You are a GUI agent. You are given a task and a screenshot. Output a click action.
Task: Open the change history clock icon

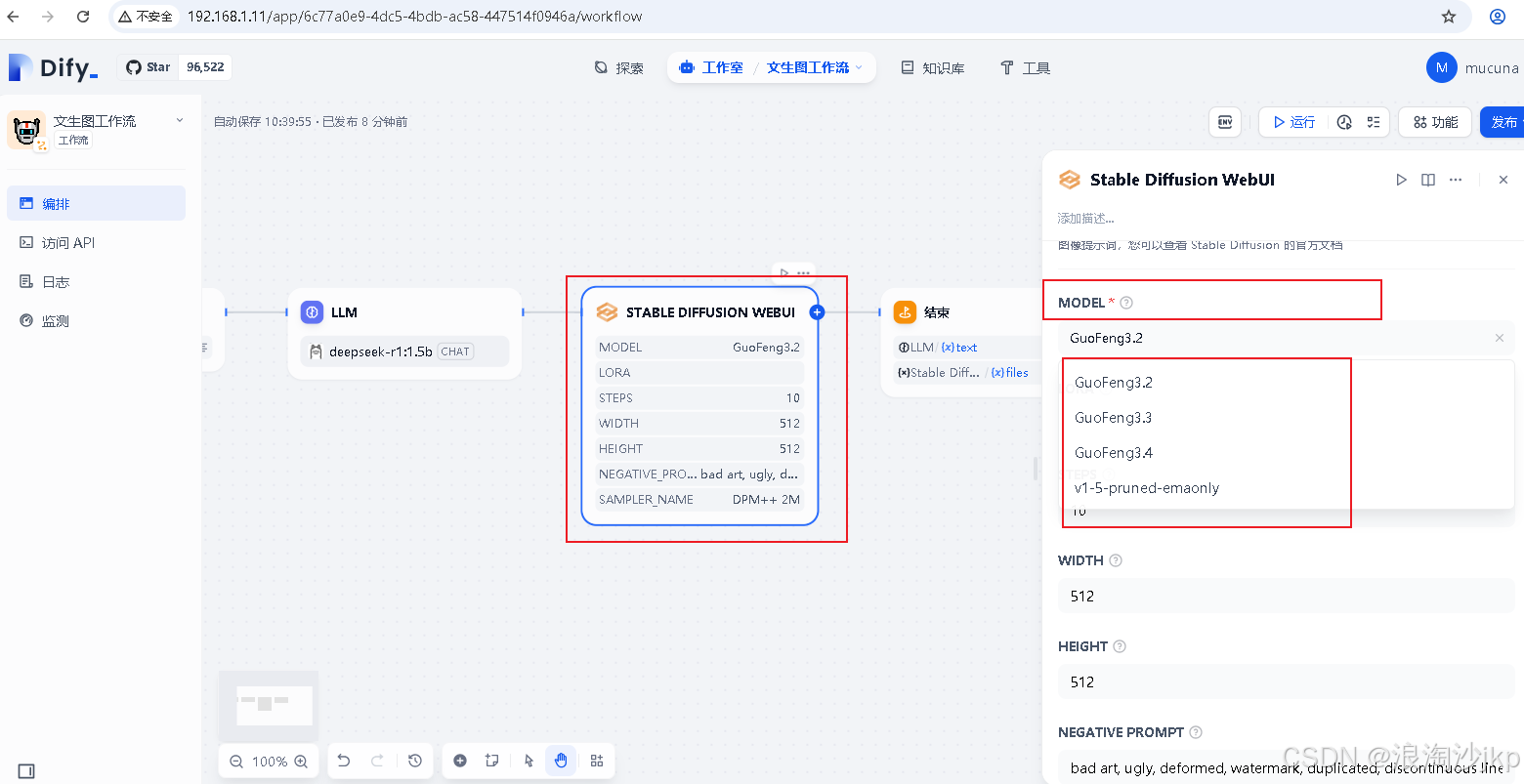point(415,761)
